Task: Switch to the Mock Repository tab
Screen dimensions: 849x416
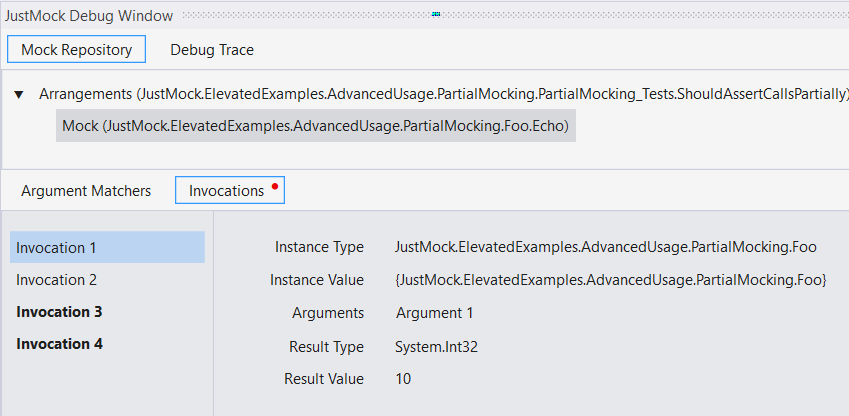Action: [x=76, y=49]
